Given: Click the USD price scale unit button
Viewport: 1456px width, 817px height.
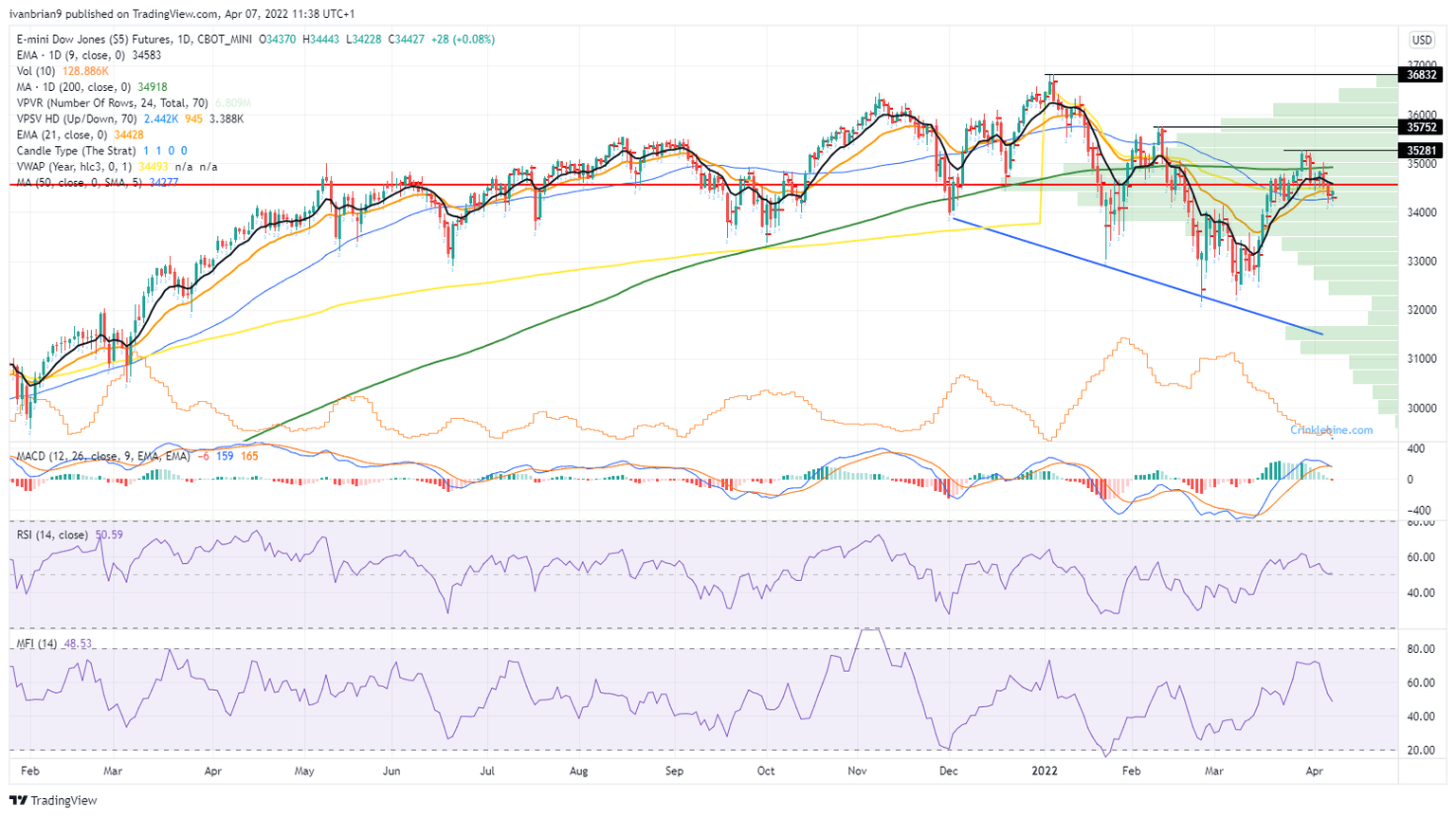Looking at the screenshot, I should [1424, 38].
